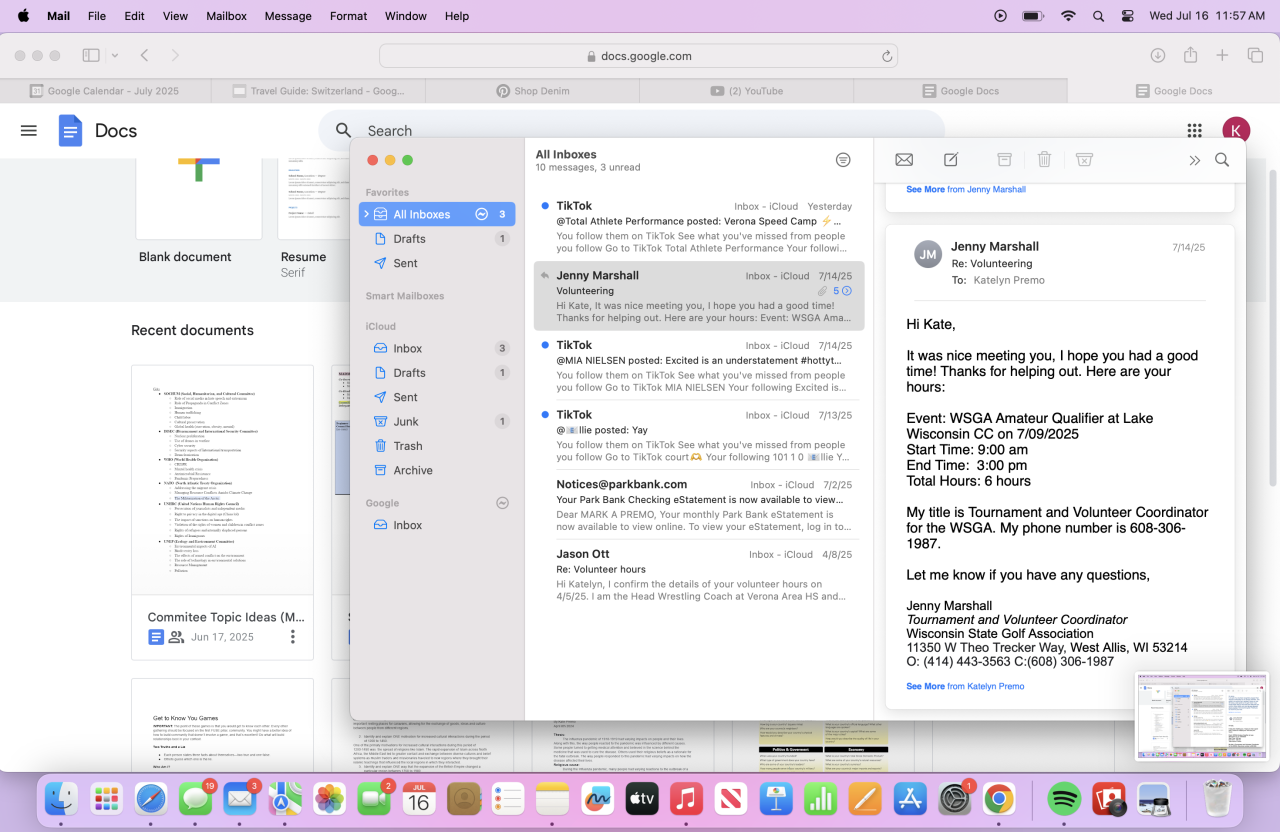This screenshot has width=1280, height=832.
Task: Toggle the Safari sidebar button
Action: tap(91, 56)
